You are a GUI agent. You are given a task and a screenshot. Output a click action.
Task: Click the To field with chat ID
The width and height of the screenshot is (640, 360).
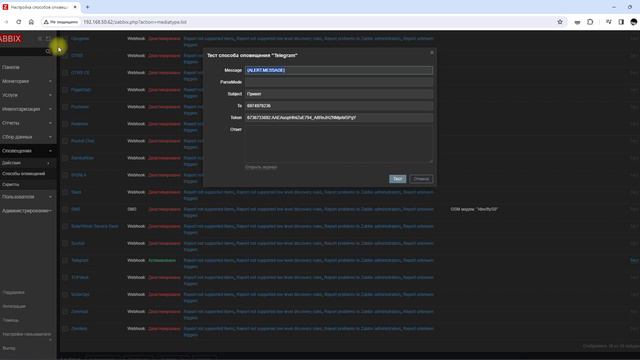[339, 106]
